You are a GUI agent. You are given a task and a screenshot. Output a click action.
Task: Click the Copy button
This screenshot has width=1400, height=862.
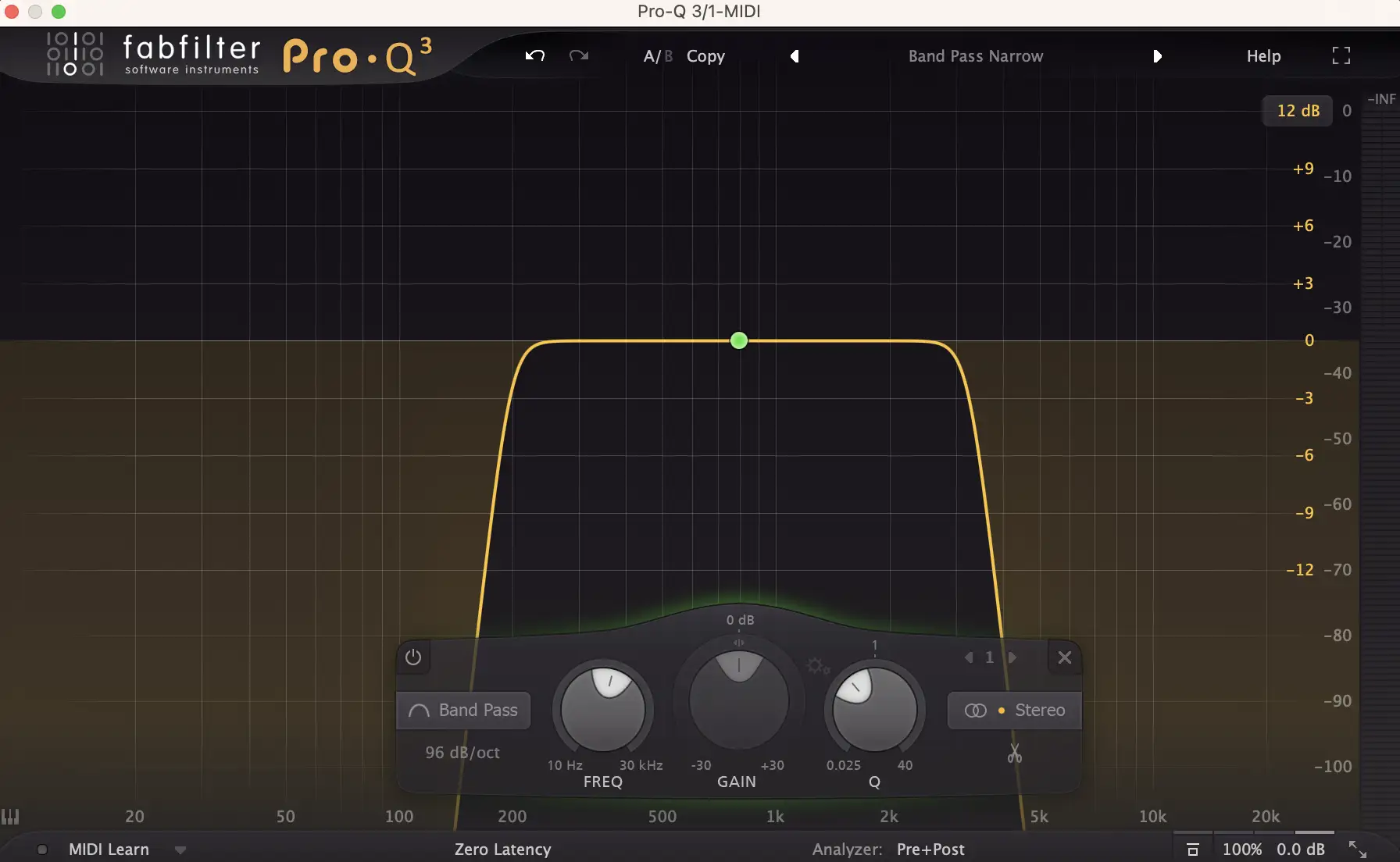click(x=705, y=56)
